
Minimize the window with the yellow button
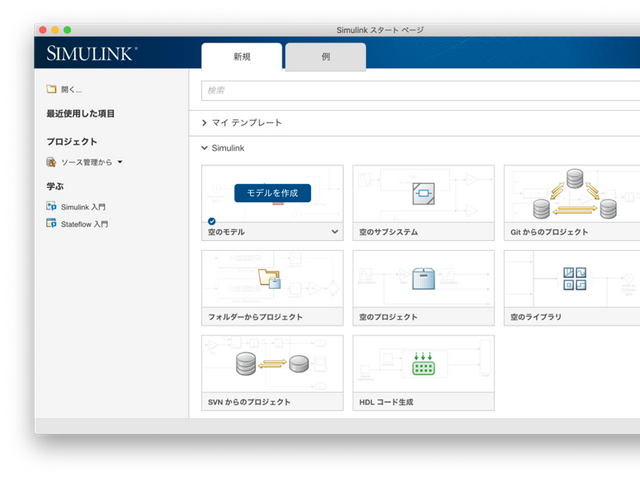point(55,30)
